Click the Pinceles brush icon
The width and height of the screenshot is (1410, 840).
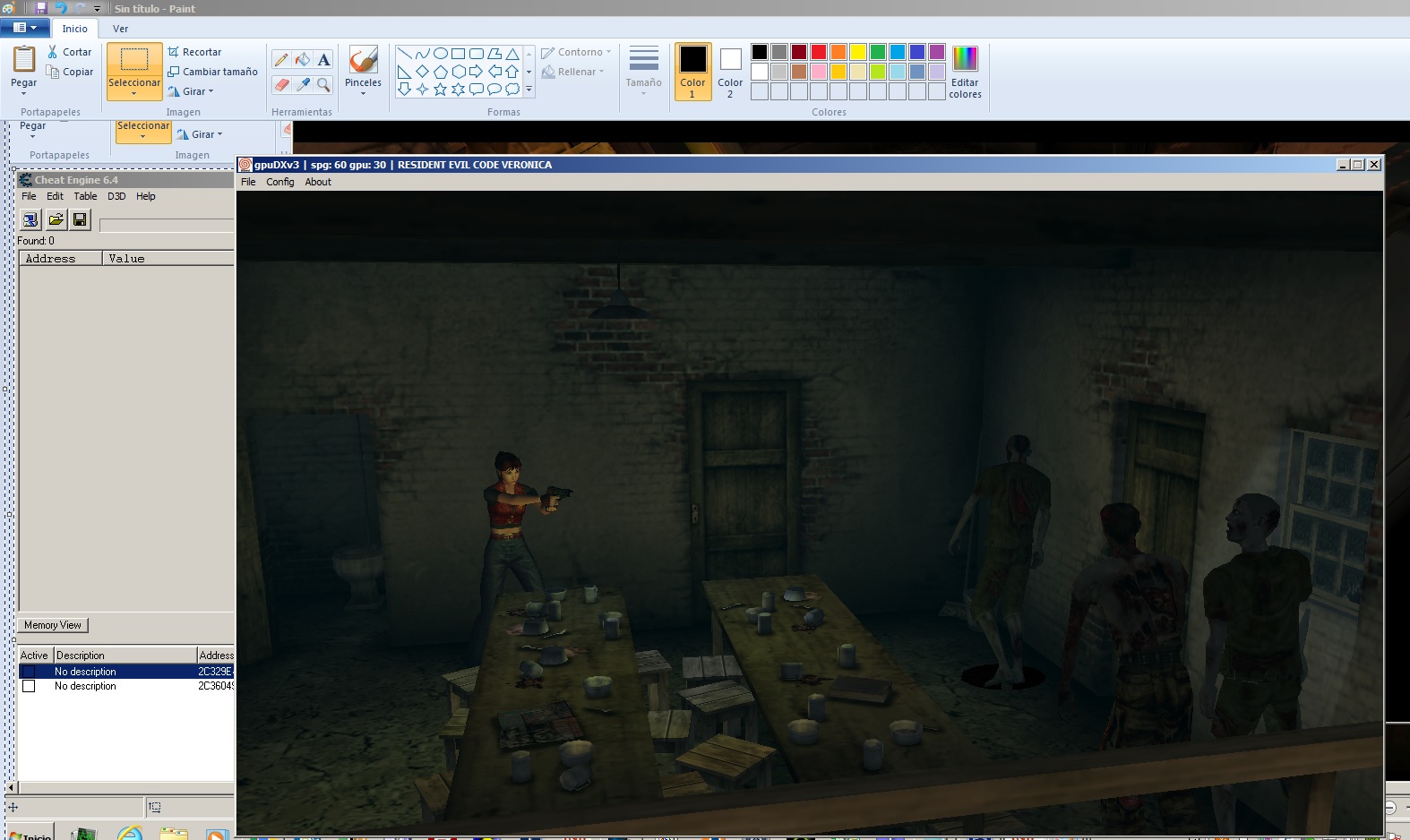point(363,60)
